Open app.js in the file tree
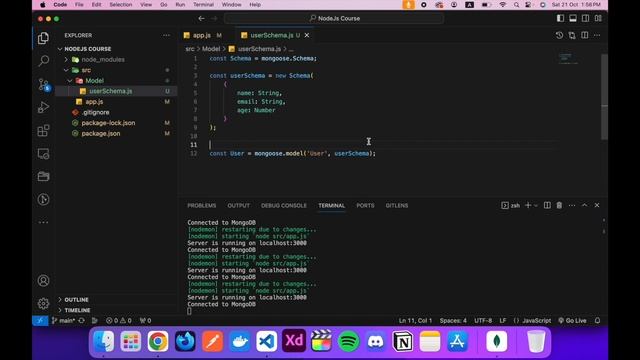 tap(116, 102)
